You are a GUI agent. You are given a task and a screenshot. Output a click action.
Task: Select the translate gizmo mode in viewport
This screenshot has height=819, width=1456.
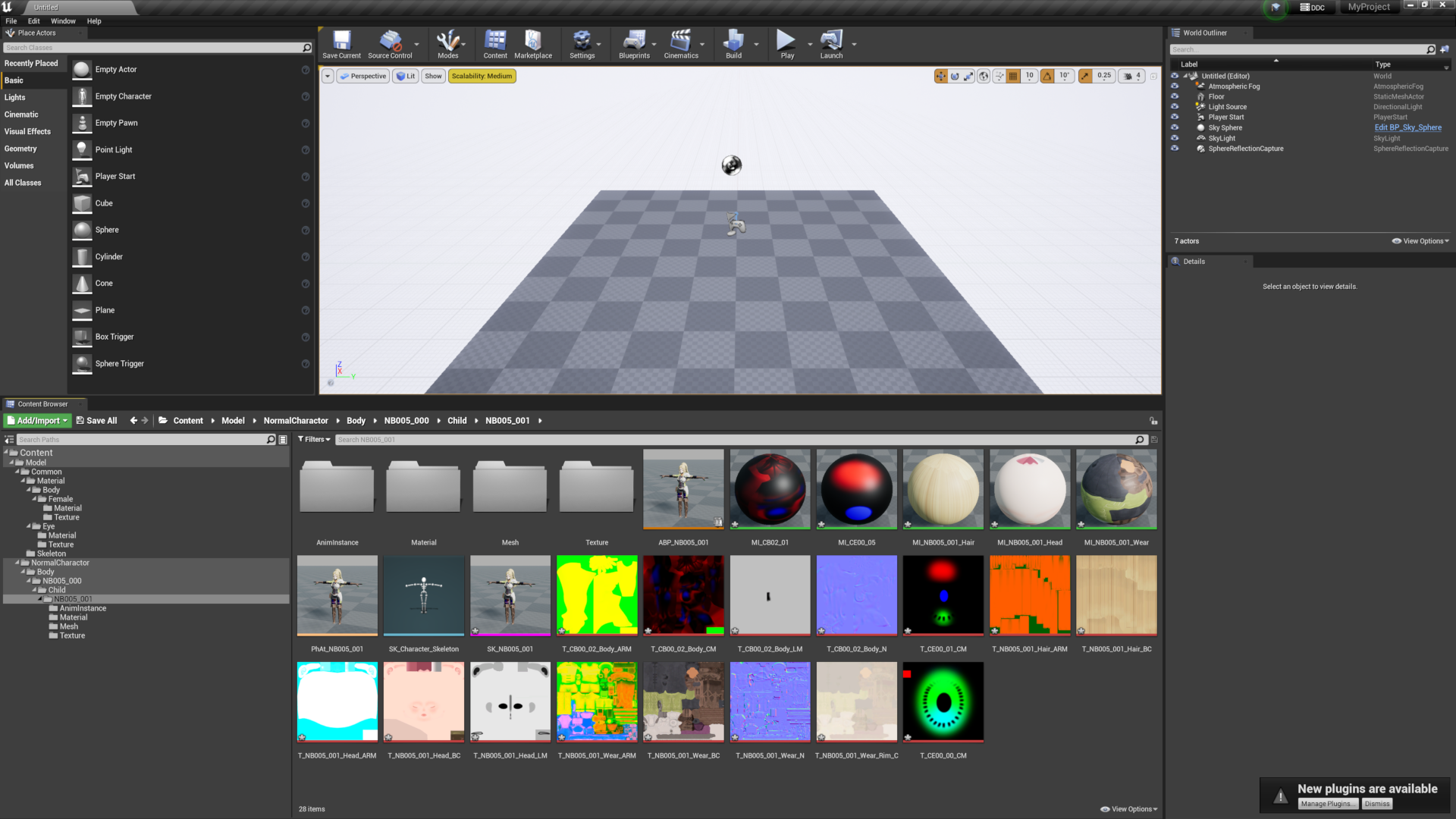pyautogui.click(x=941, y=76)
